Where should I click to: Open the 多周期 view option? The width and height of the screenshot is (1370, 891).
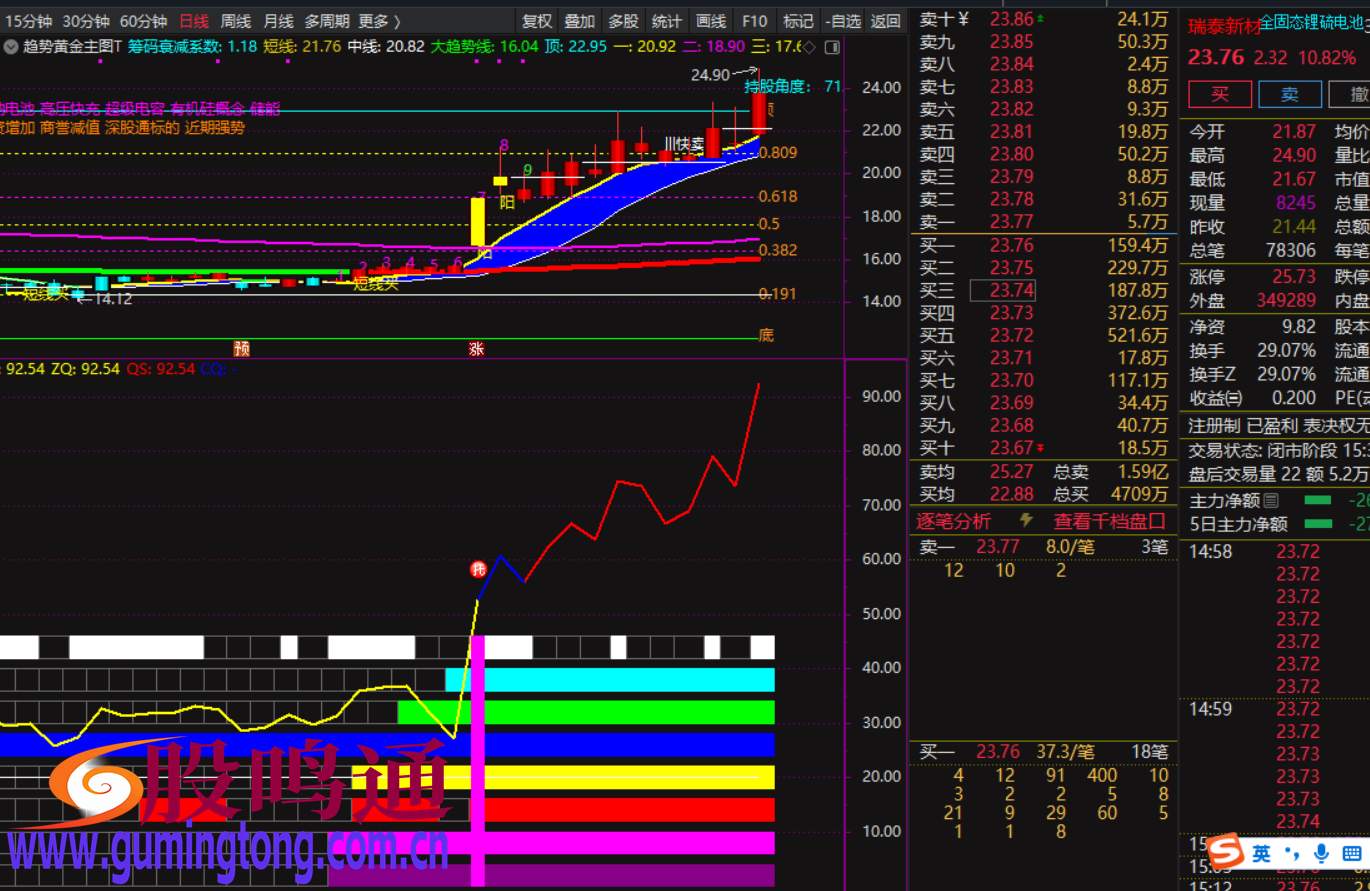point(326,21)
